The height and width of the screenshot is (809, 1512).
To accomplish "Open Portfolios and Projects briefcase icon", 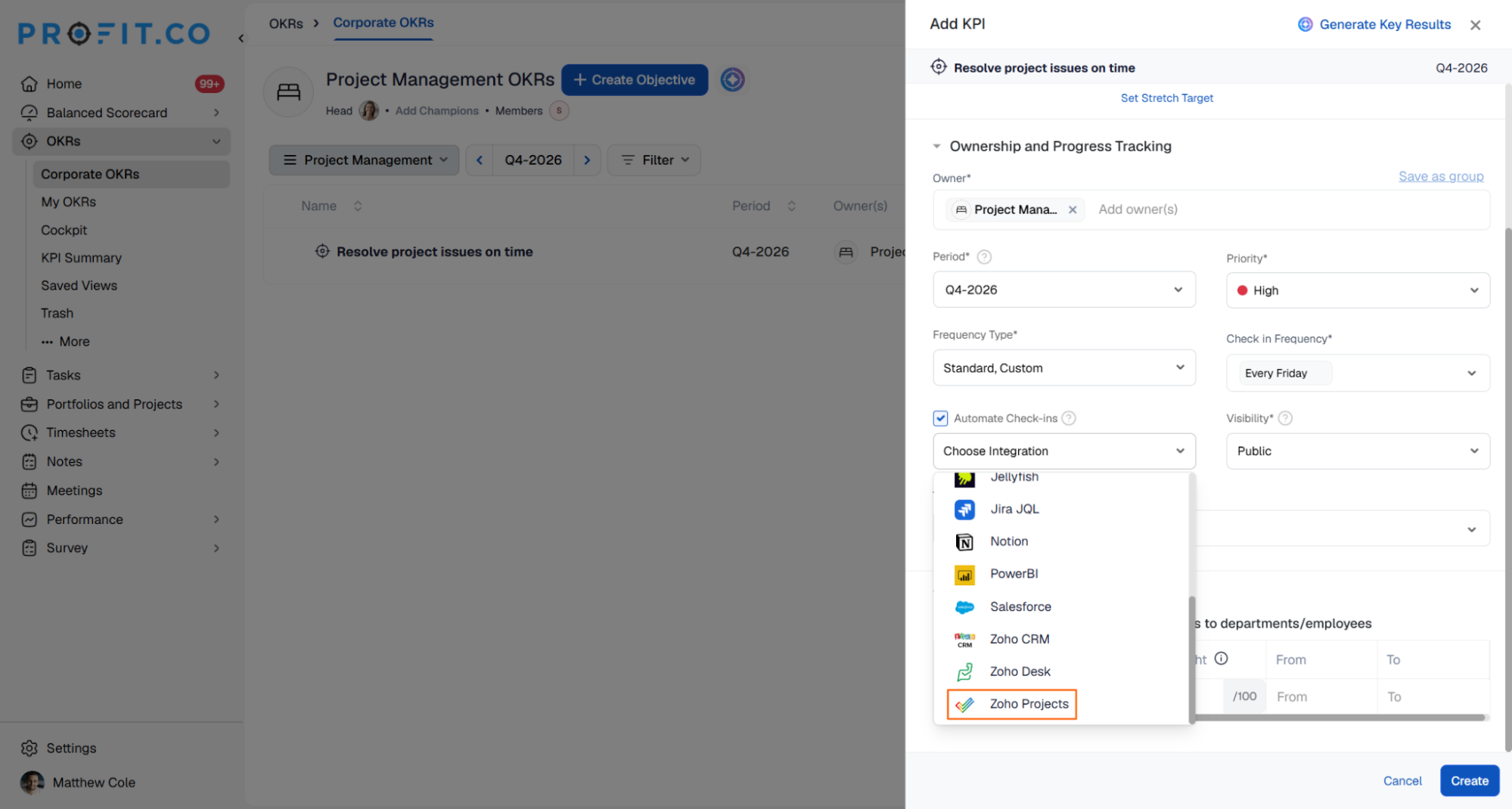I will (x=29, y=404).
